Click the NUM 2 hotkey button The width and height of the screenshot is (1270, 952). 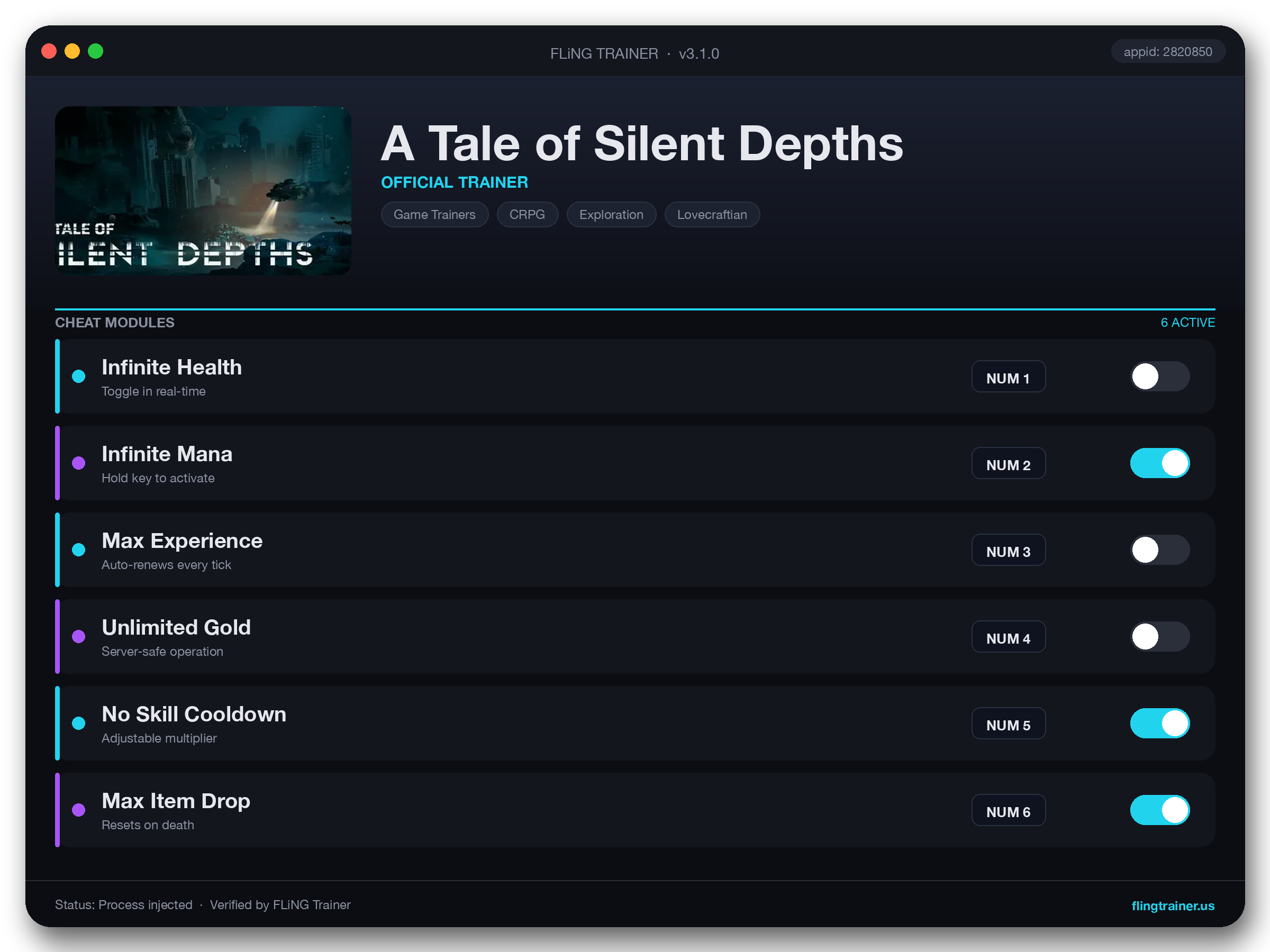click(x=1008, y=463)
